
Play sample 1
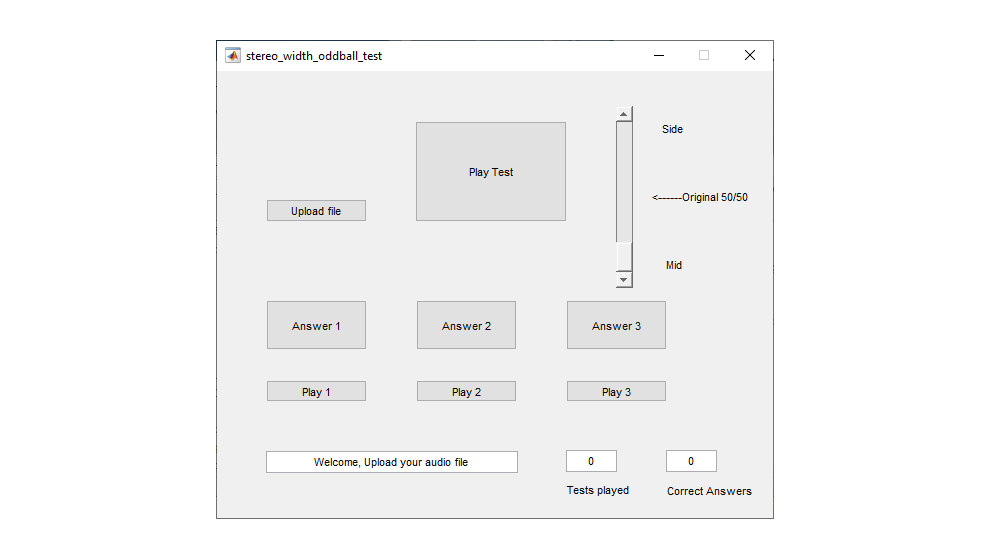pyautogui.click(x=316, y=391)
